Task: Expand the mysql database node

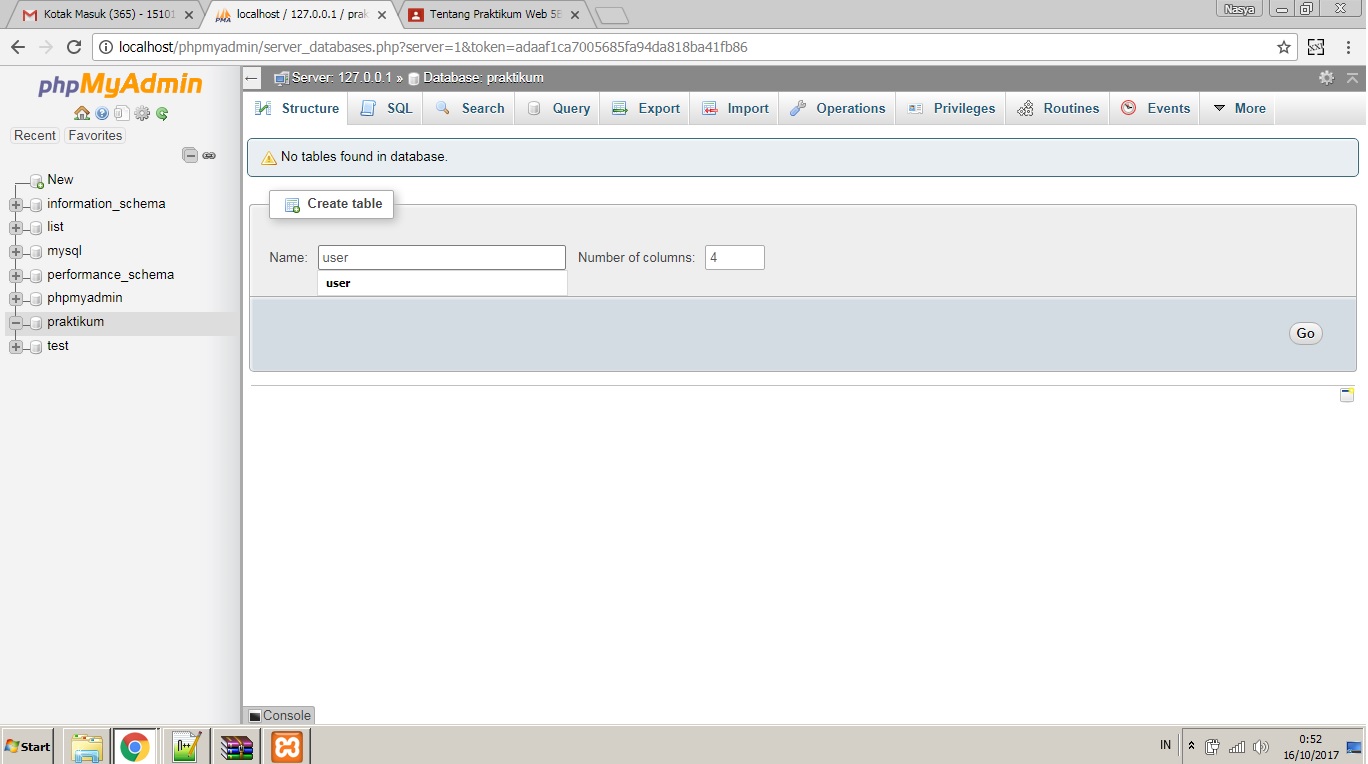Action: click(x=15, y=250)
